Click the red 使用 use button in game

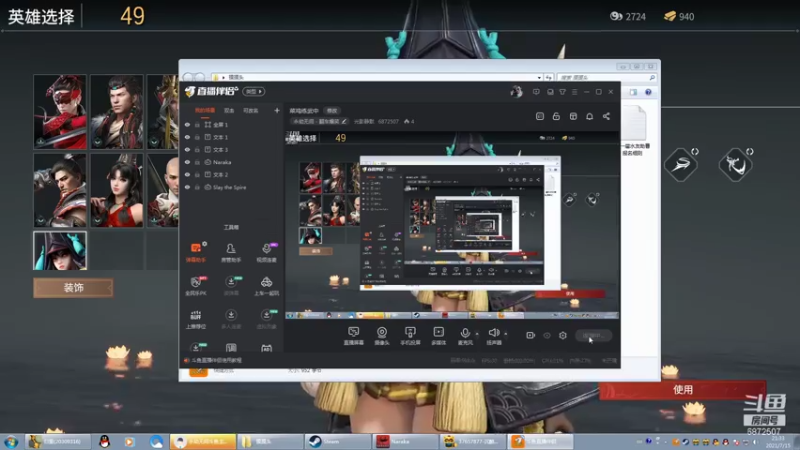pyautogui.click(x=682, y=390)
